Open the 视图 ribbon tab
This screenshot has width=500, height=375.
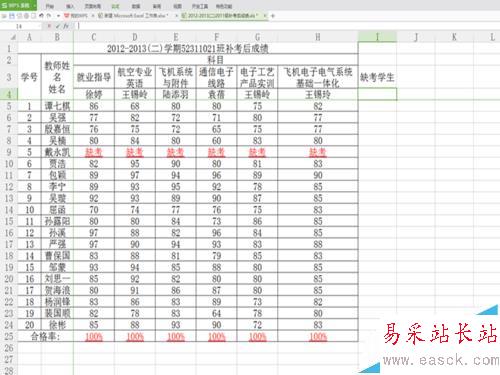(177, 6)
